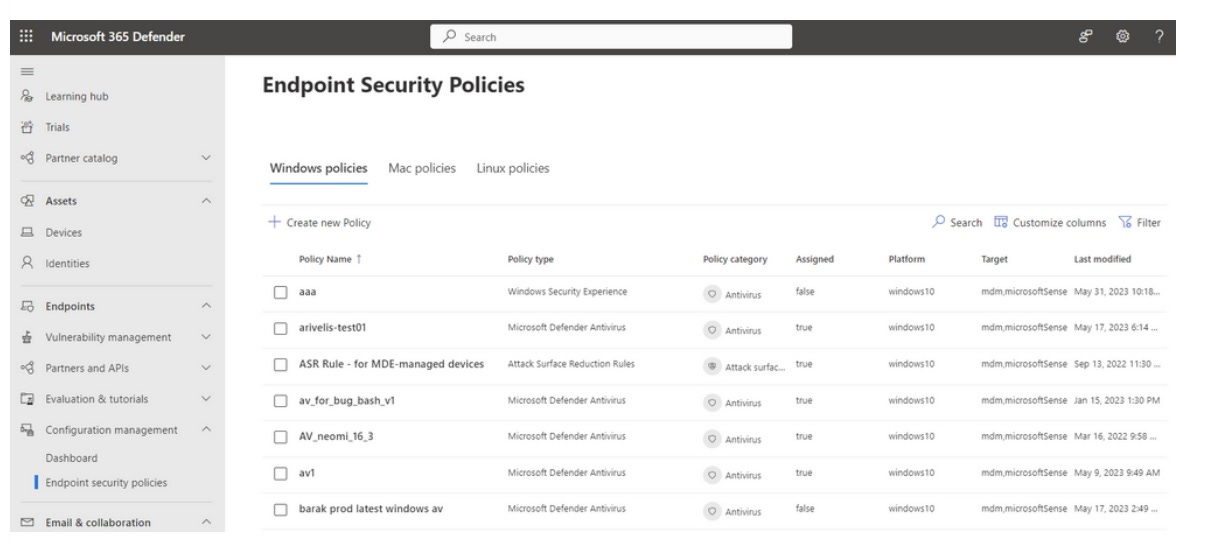
Task: Click the Customize columns icon
Action: point(1001,222)
